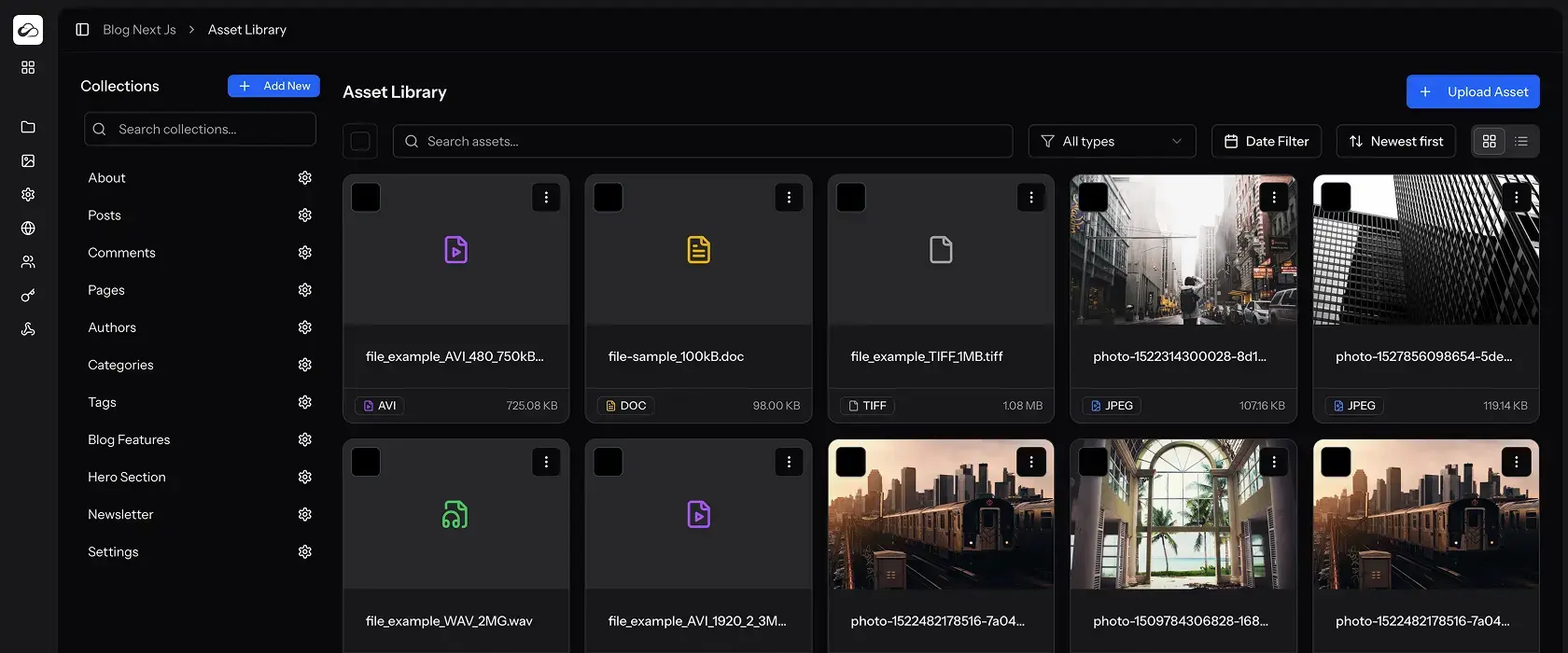Focus the Search assets field

click(x=703, y=141)
